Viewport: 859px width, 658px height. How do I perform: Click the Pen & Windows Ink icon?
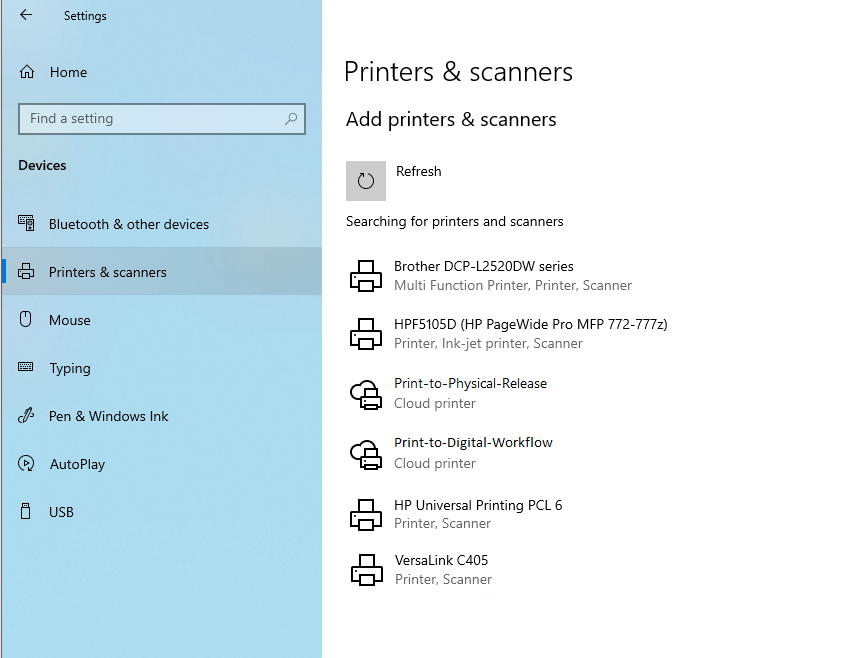pos(26,415)
